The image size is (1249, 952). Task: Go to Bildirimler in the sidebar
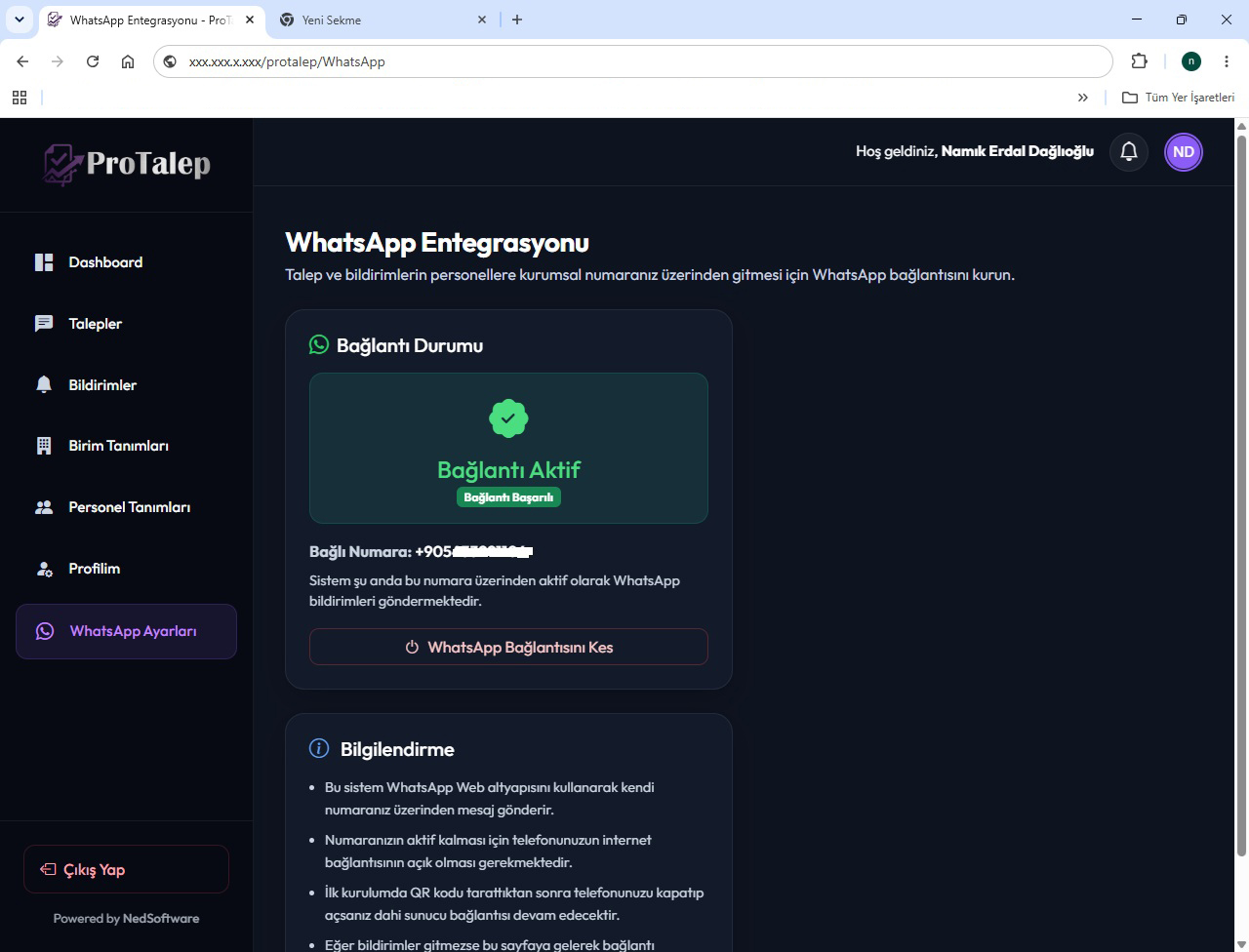tap(126, 385)
